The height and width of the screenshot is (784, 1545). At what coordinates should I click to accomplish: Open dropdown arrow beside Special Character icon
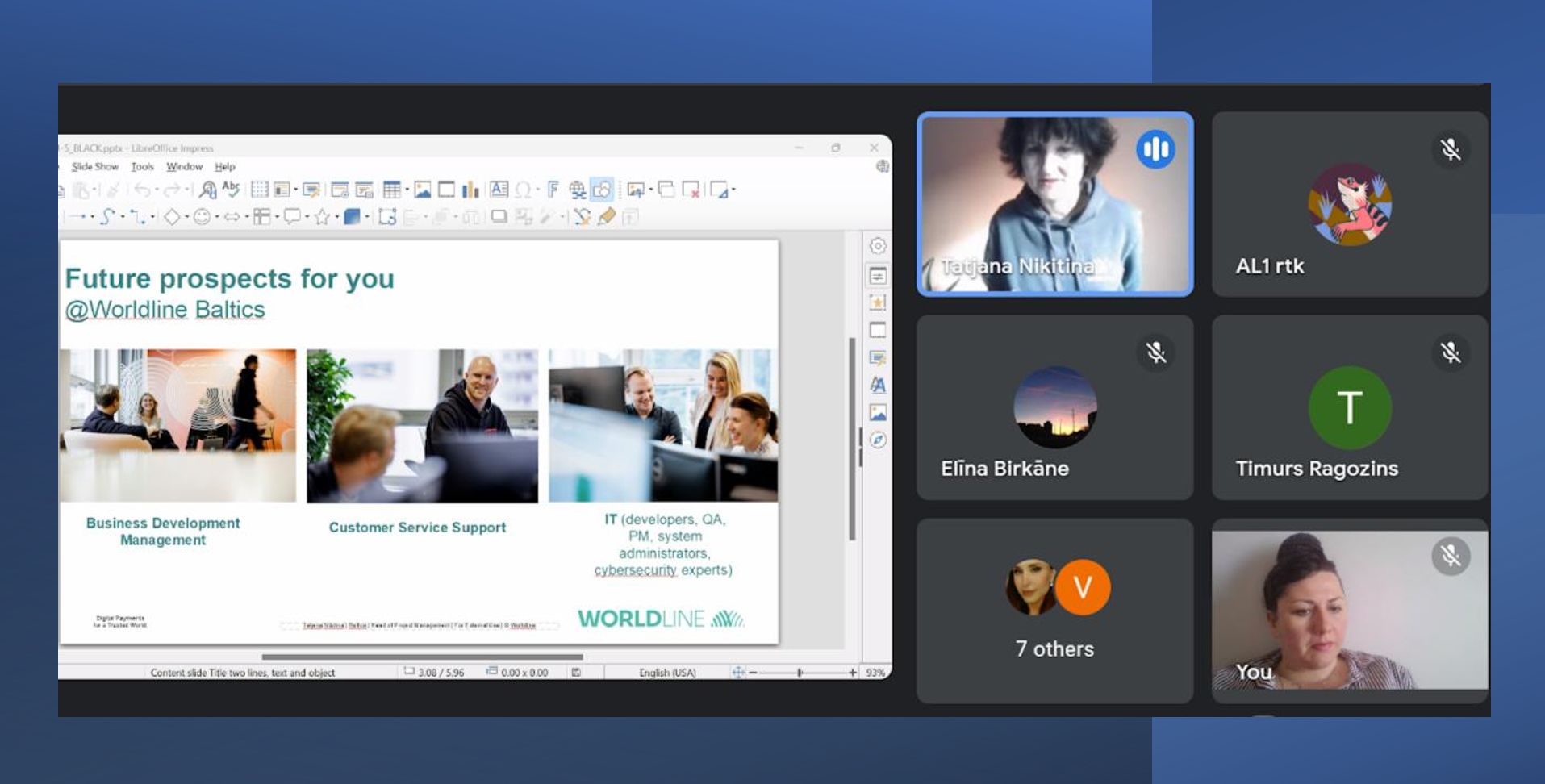click(537, 190)
